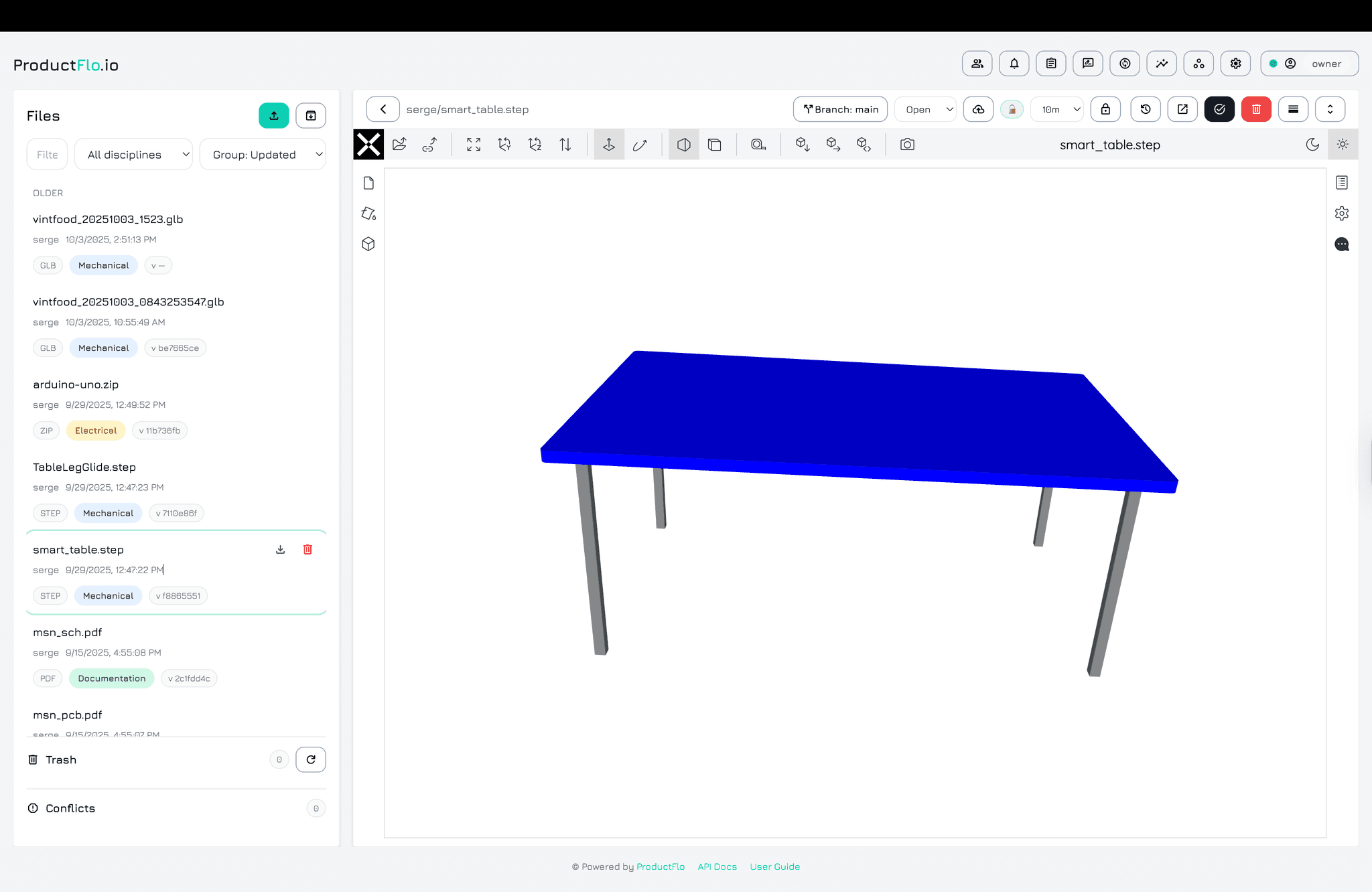
Task: Click the red delete file button in header
Action: tap(1256, 109)
